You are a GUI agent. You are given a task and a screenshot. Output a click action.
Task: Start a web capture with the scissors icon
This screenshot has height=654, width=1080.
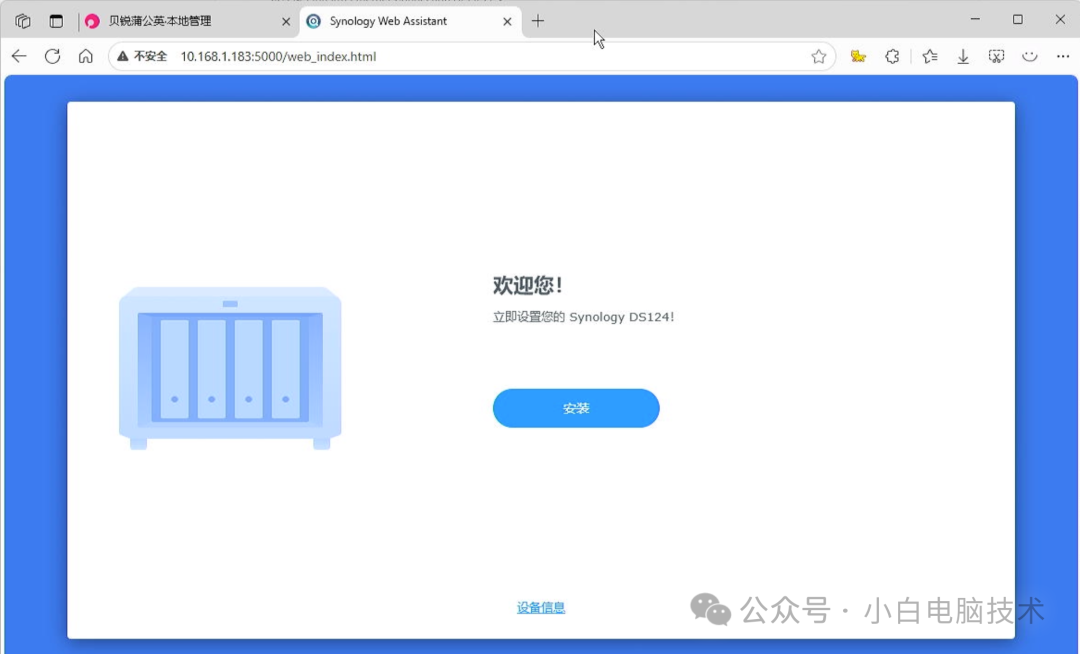click(x=996, y=56)
